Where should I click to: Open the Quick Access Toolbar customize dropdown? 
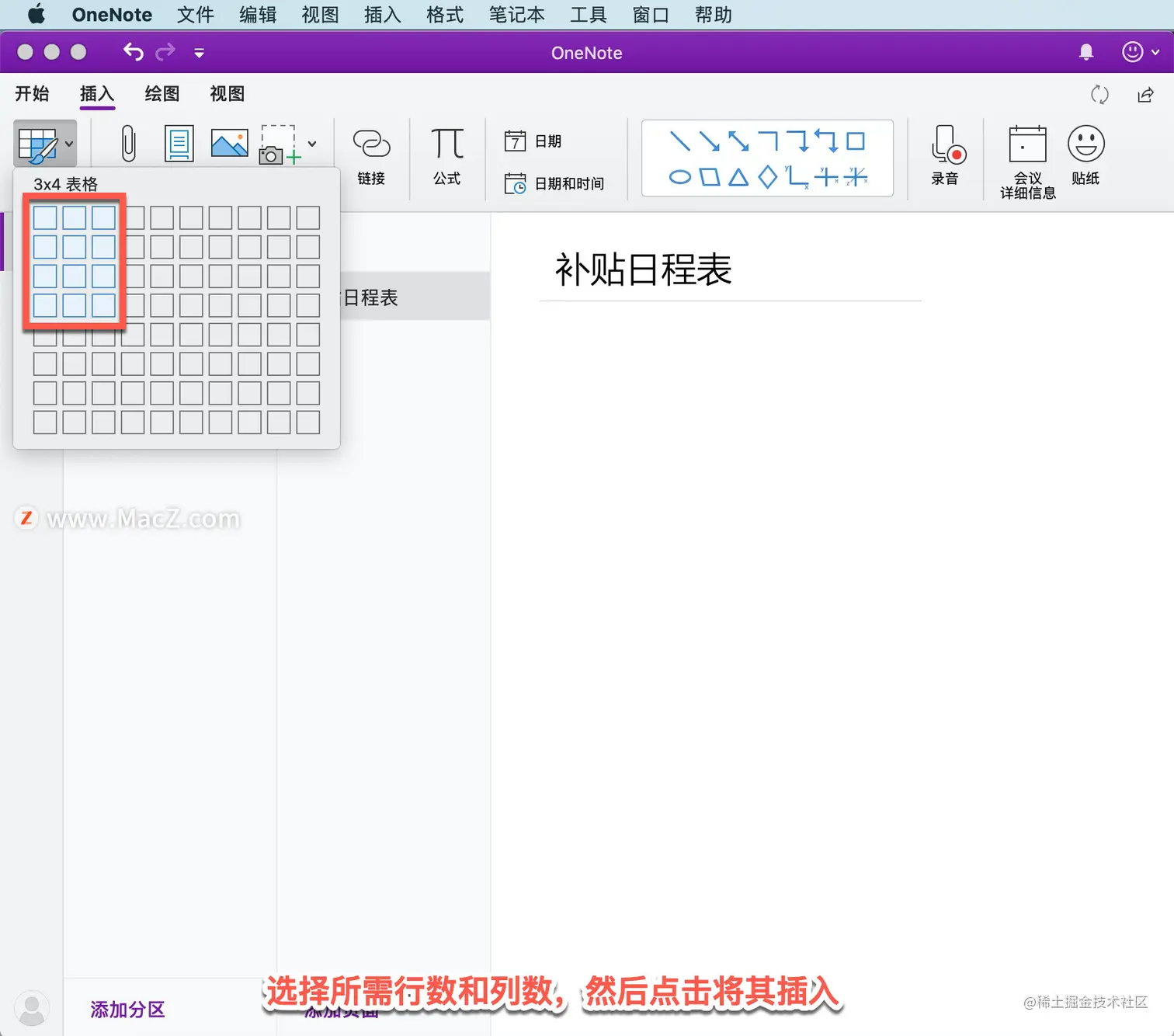(x=199, y=53)
